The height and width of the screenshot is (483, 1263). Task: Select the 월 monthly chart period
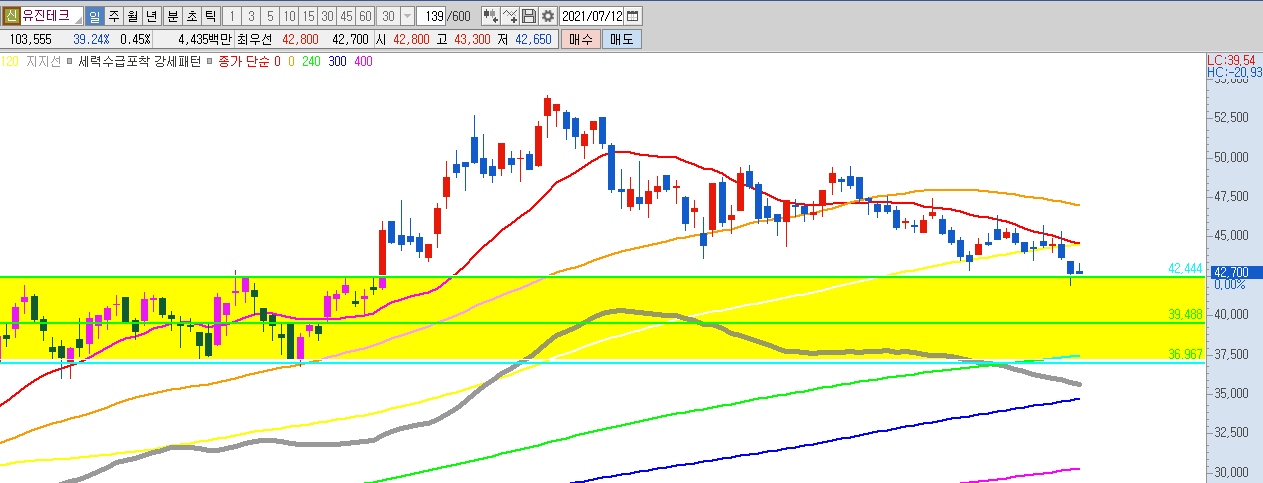pyautogui.click(x=131, y=16)
